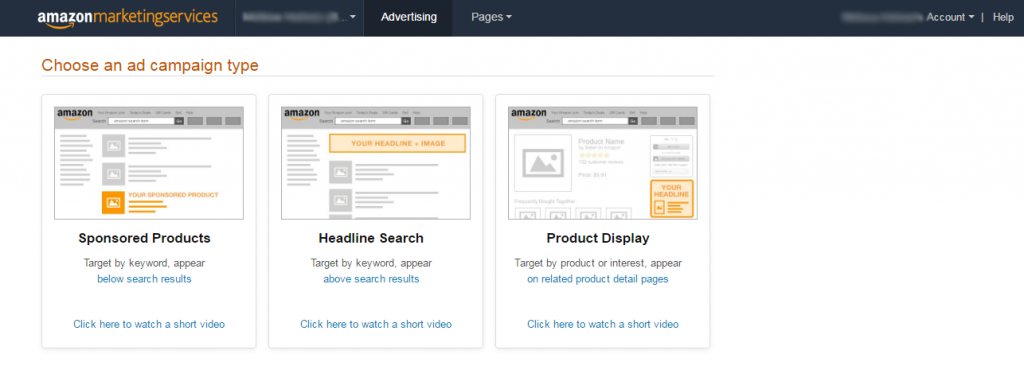Watch the short video for Sponsored Products
This screenshot has width=1024, height=366.
tap(149, 324)
